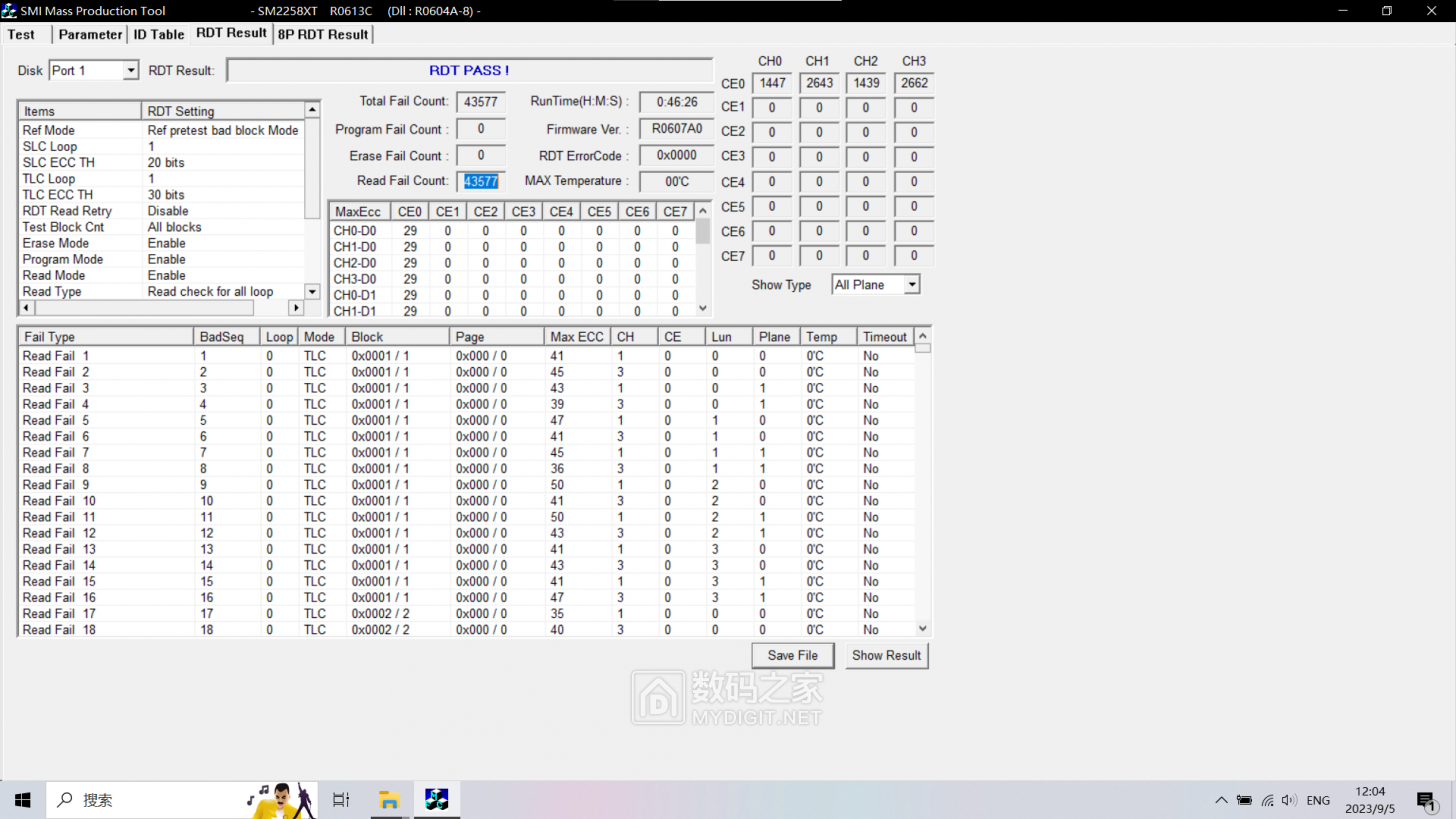Click the RDT Result status field

(x=469, y=71)
